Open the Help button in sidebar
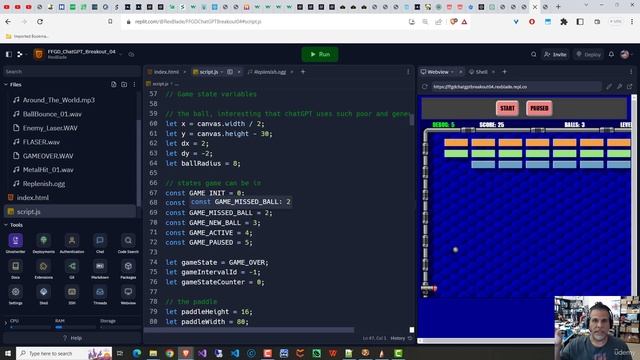Screen dimensions: 640x360 pyautogui.click(x=72, y=338)
